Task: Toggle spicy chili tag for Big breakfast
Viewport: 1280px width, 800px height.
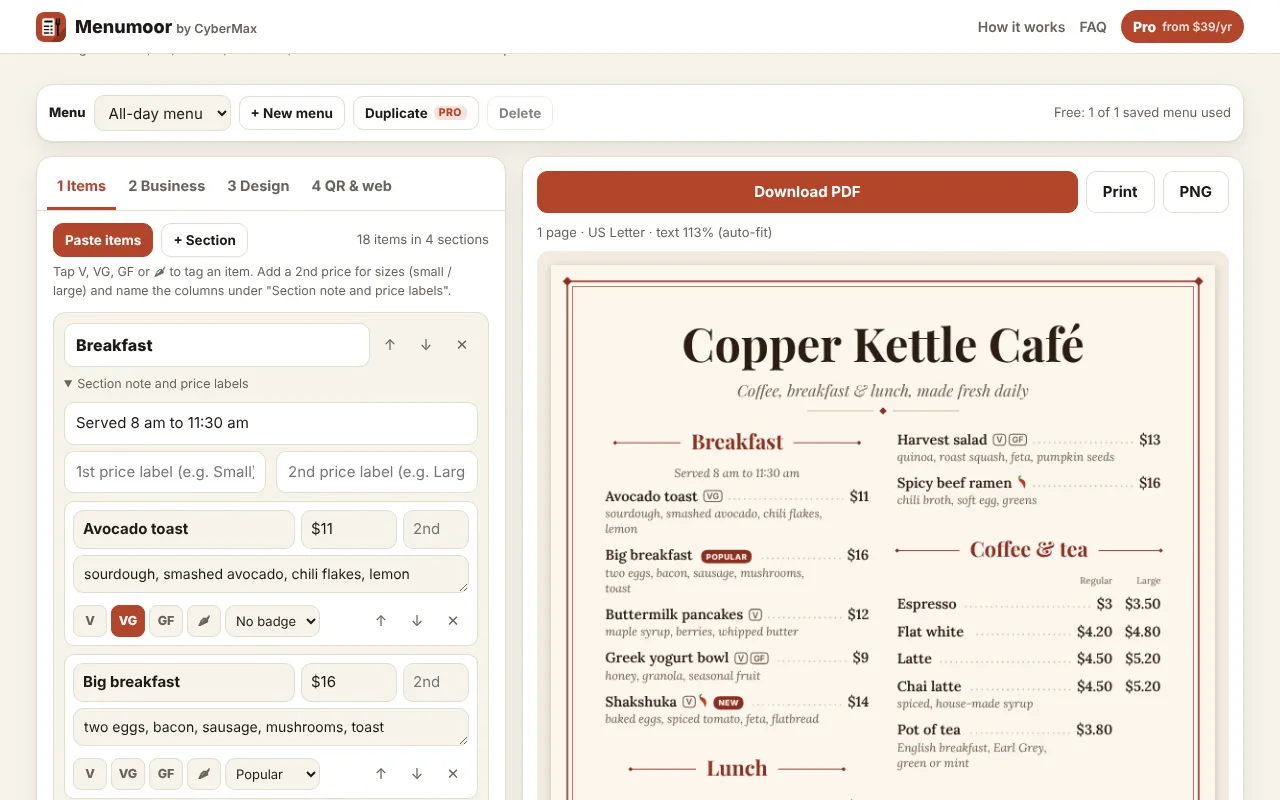Action: click(x=204, y=774)
